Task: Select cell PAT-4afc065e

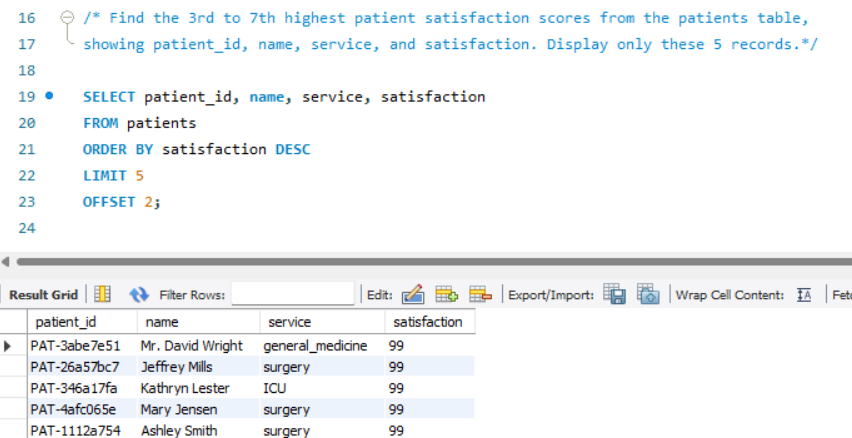Action: 83,409
